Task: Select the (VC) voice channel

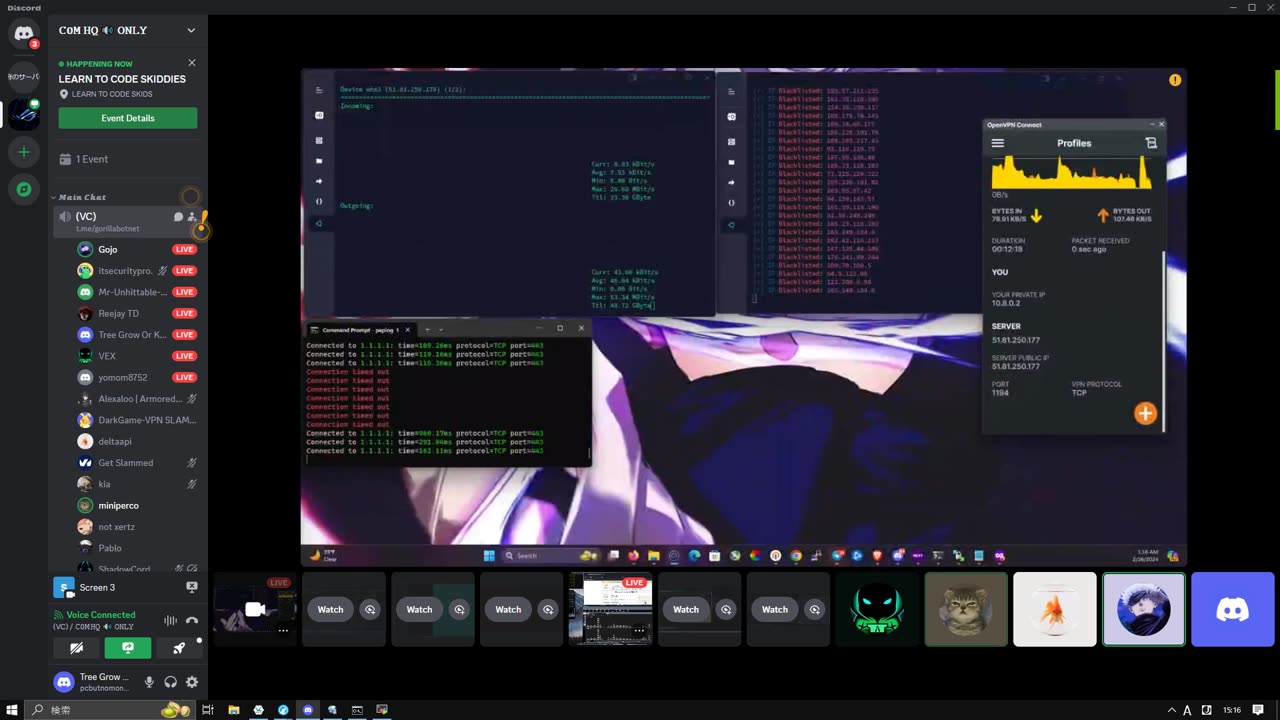Action: [x=128, y=222]
